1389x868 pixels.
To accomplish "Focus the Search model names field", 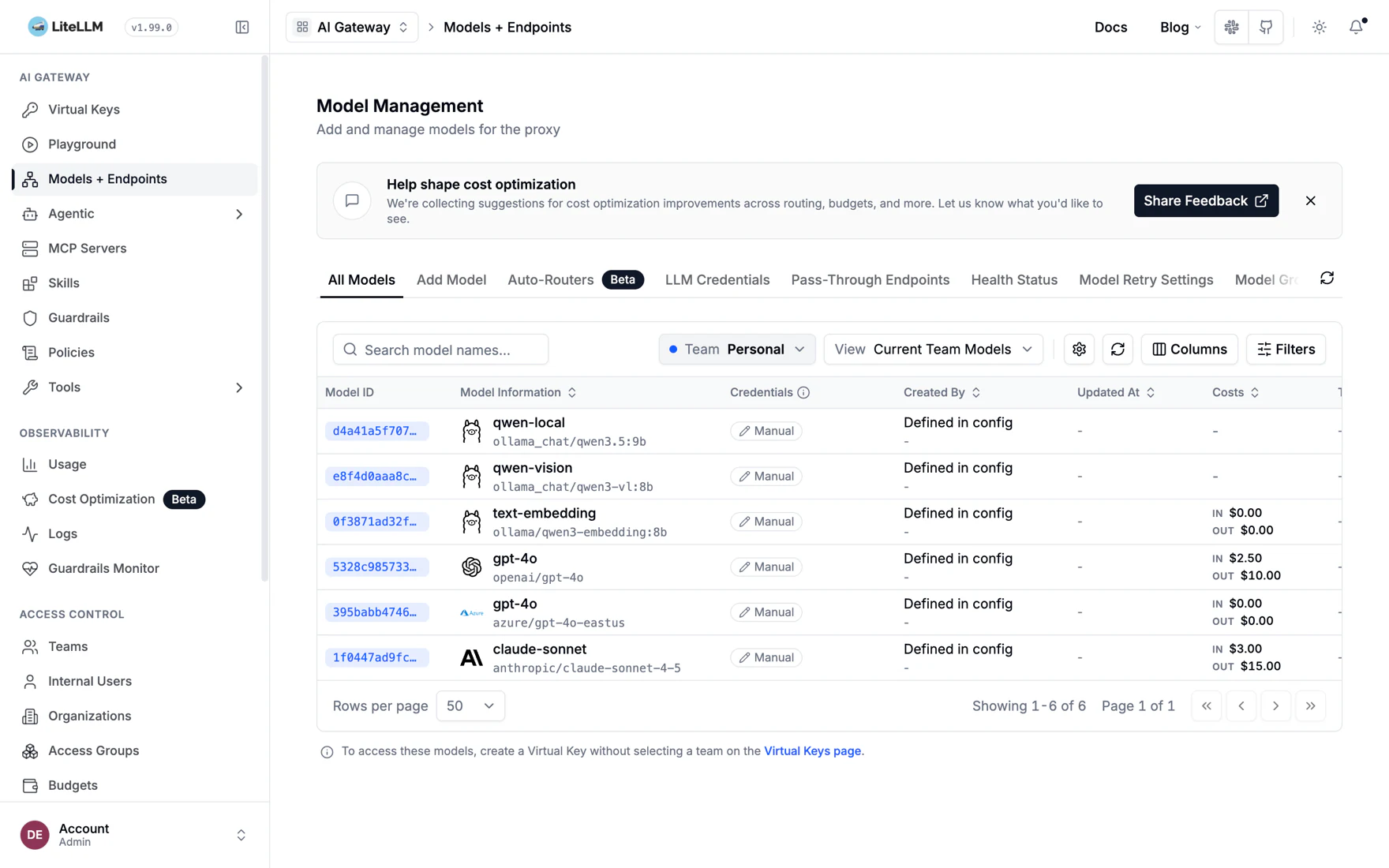I will click(x=440, y=350).
